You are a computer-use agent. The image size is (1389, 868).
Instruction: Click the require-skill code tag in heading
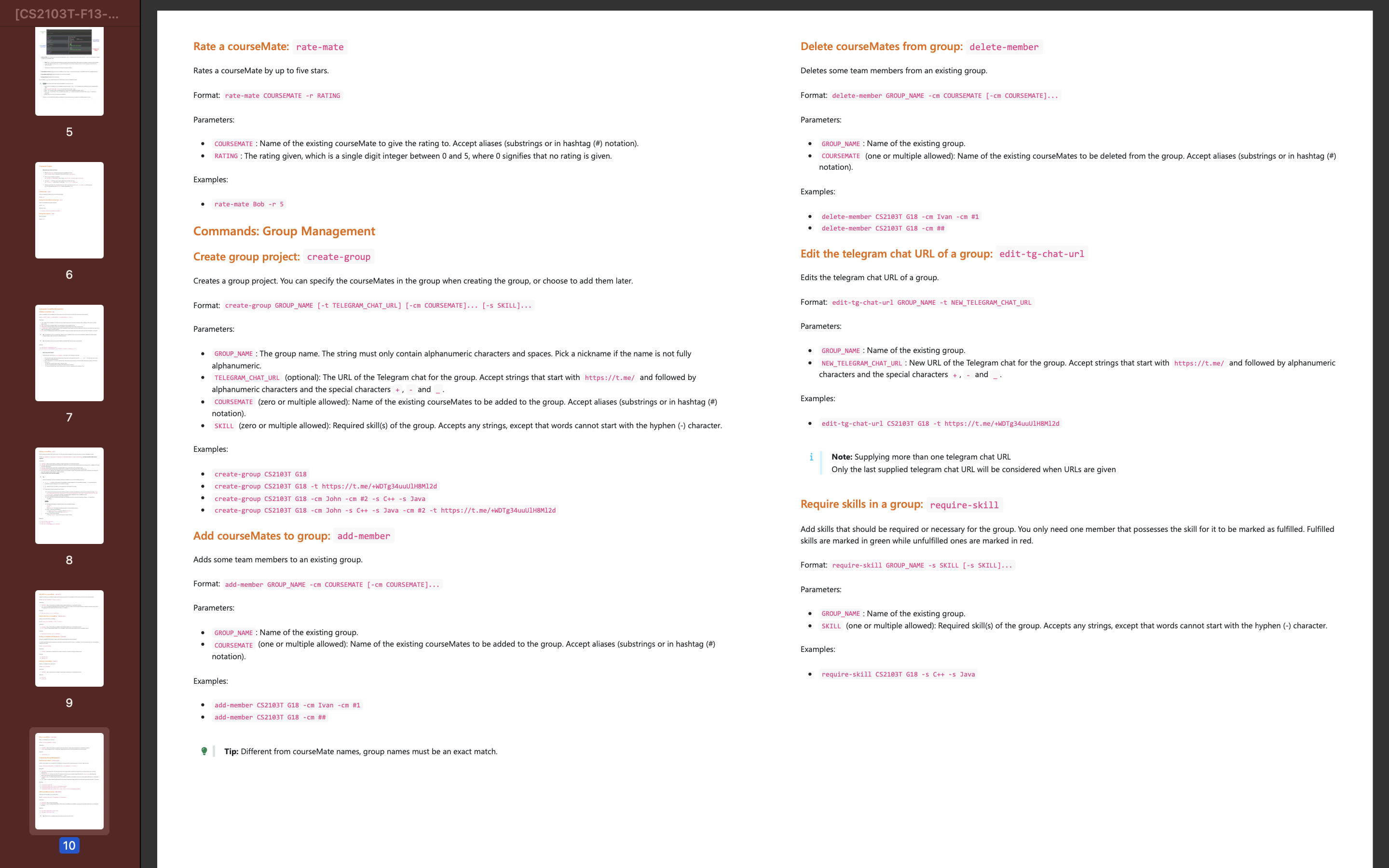pos(964,504)
